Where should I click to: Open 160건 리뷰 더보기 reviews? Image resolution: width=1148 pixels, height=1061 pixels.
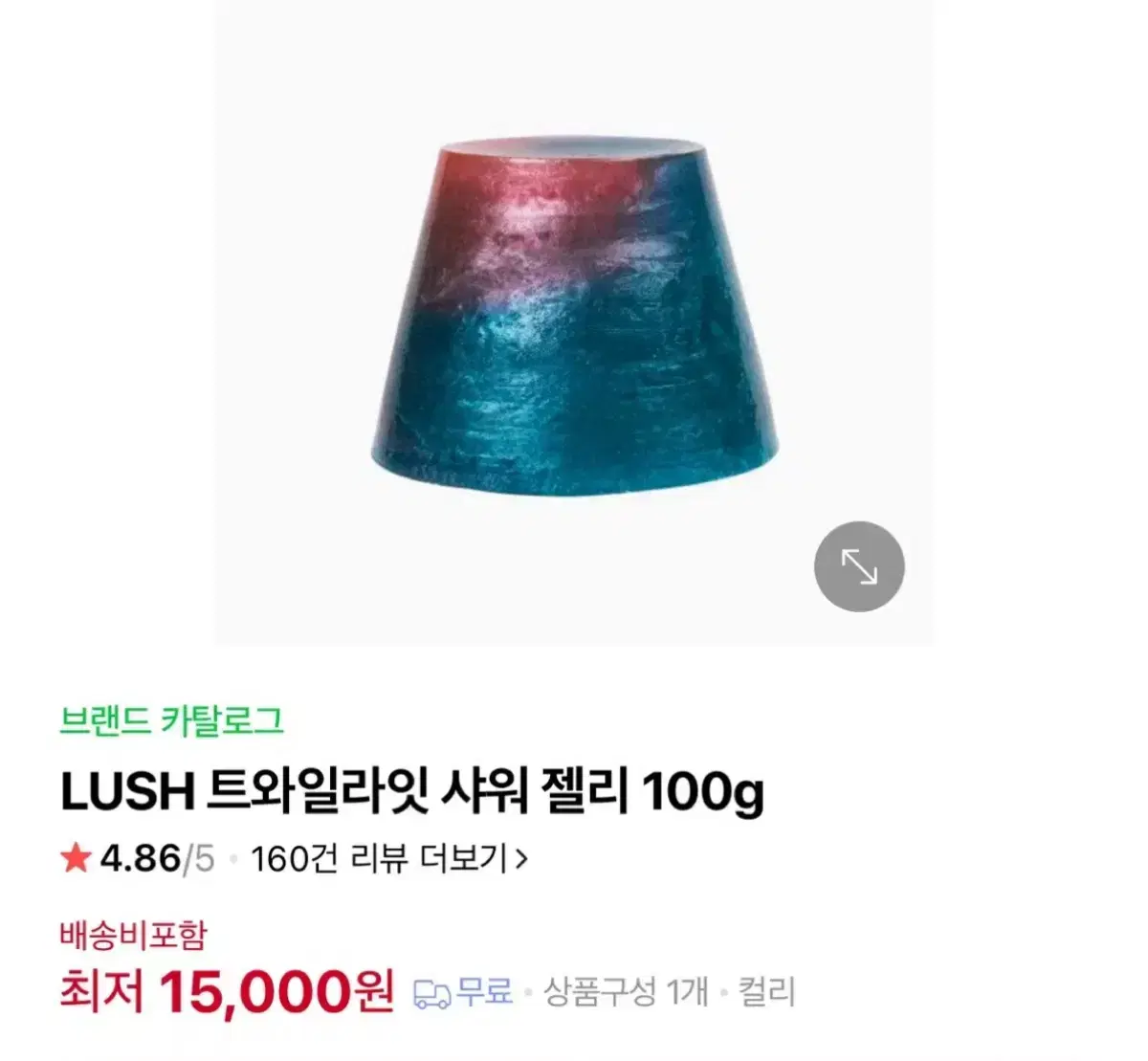pos(380,858)
